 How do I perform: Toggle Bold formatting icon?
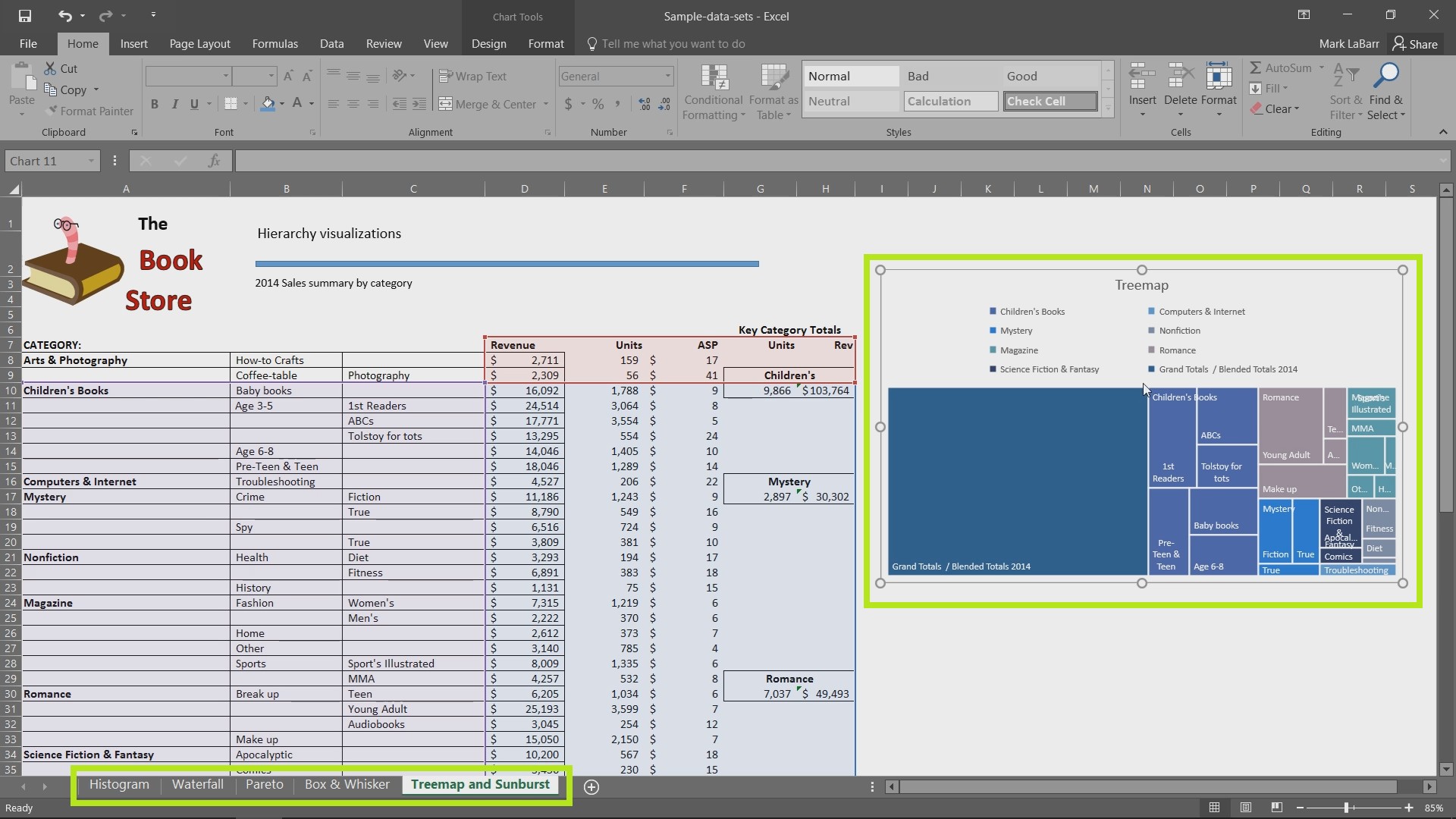[x=154, y=103]
